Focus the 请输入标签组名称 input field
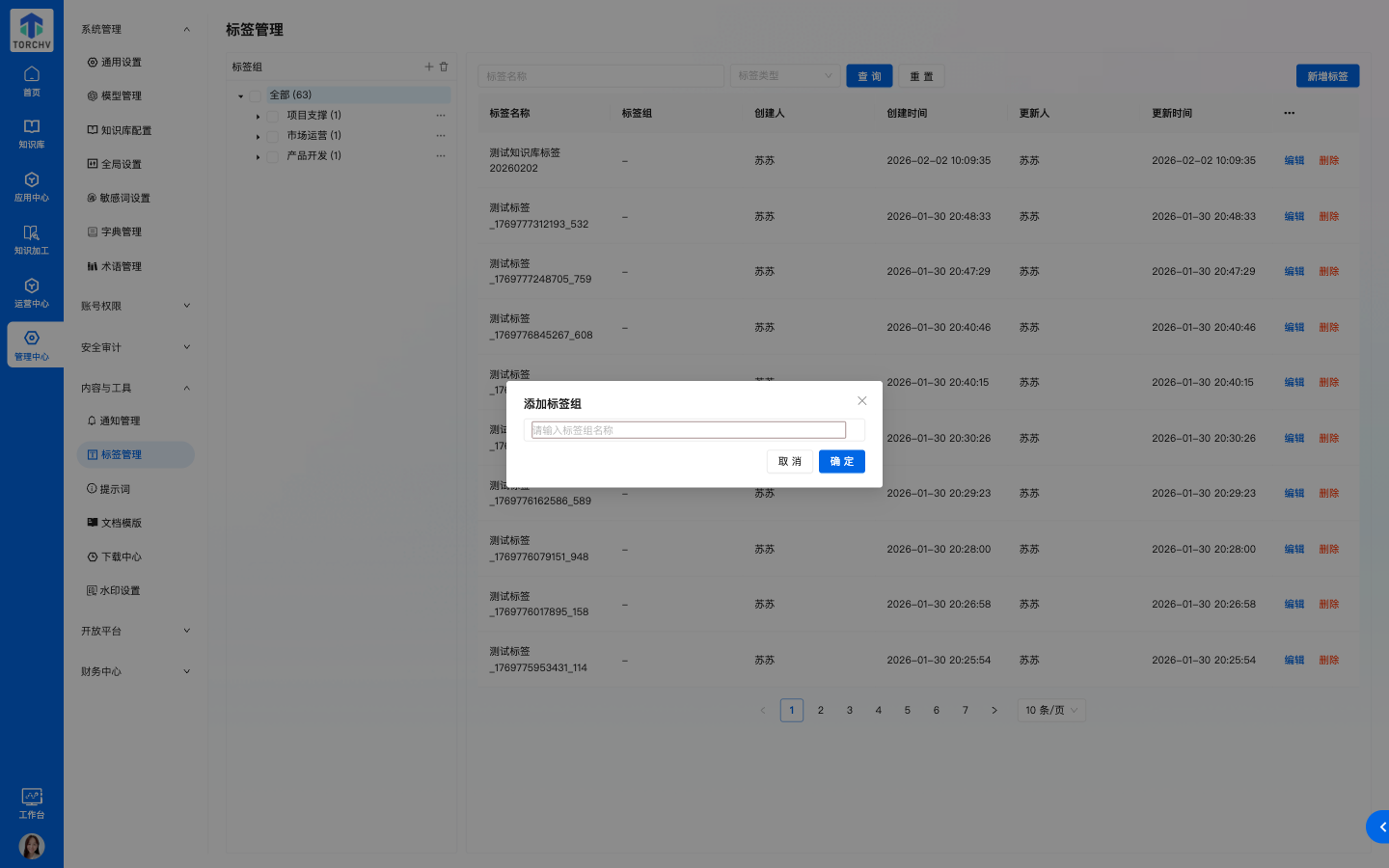The height and width of the screenshot is (868, 1389). [689, 430]
